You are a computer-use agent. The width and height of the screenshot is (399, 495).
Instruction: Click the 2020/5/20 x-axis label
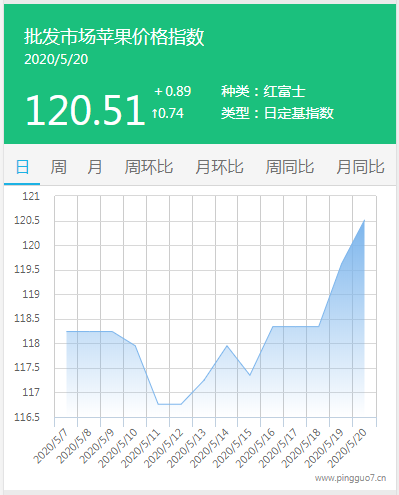(347, 448)
